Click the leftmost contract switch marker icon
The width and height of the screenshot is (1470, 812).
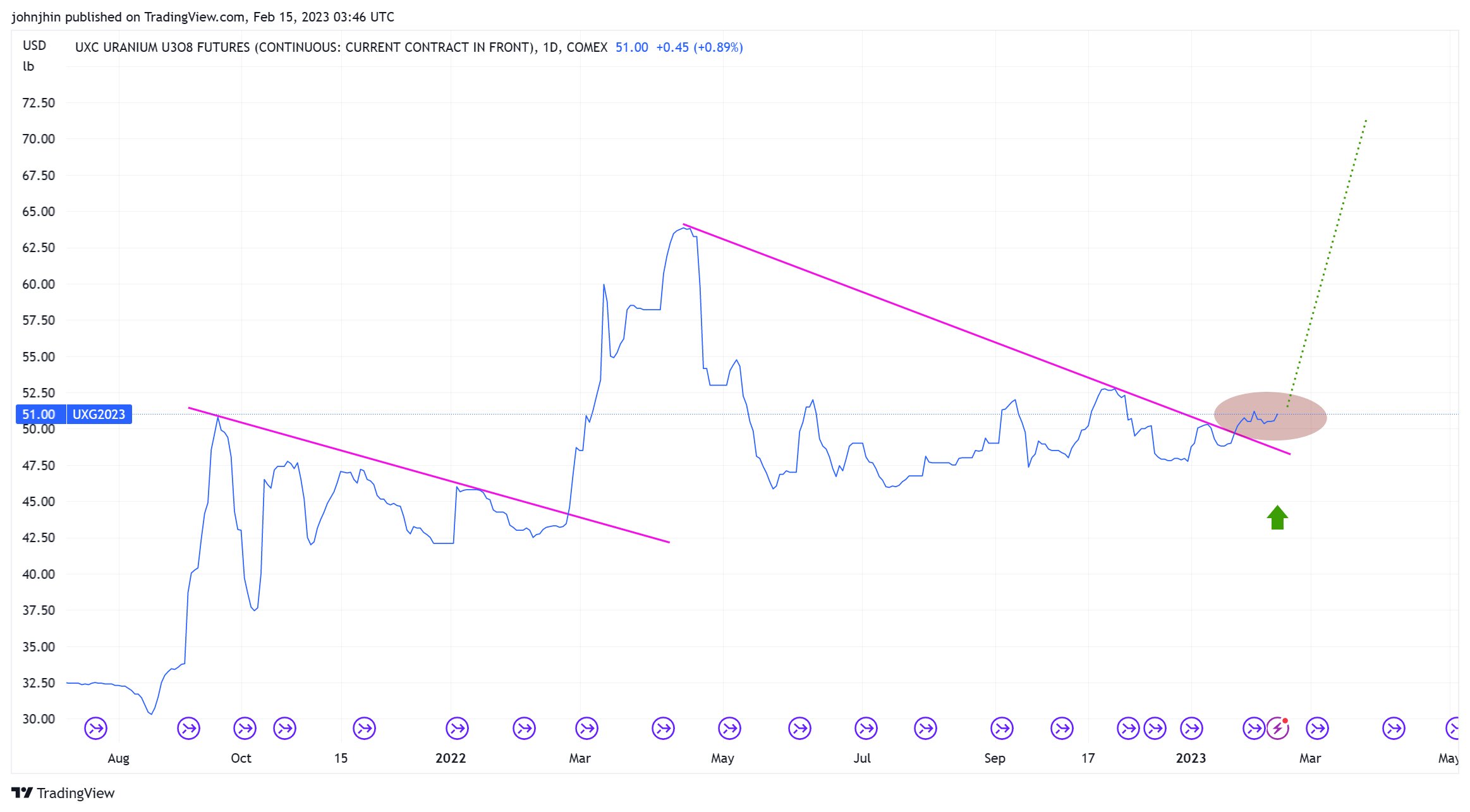[95, 729]
